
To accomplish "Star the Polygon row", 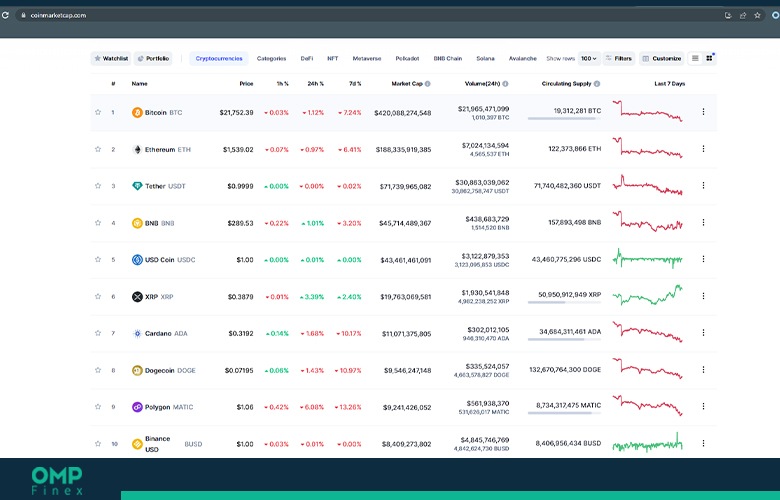I will (98, 407).
